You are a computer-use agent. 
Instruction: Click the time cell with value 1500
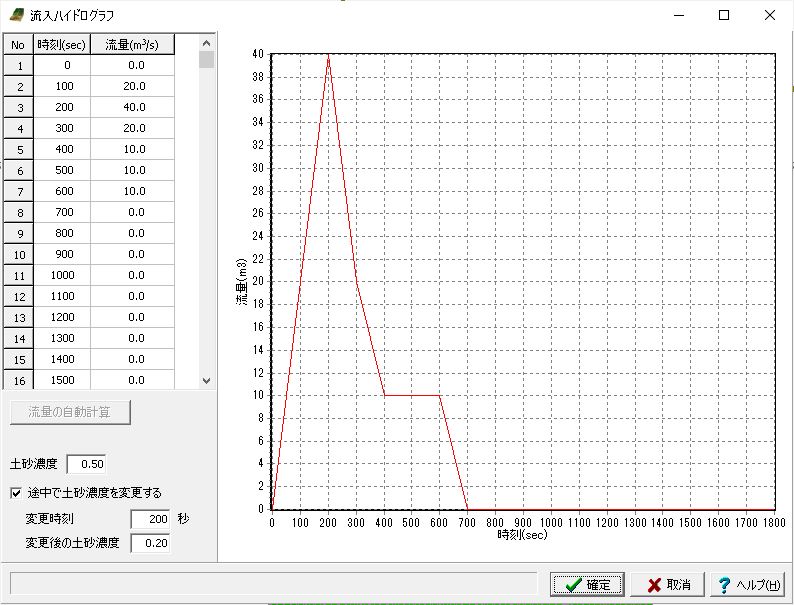click(62, 380)
